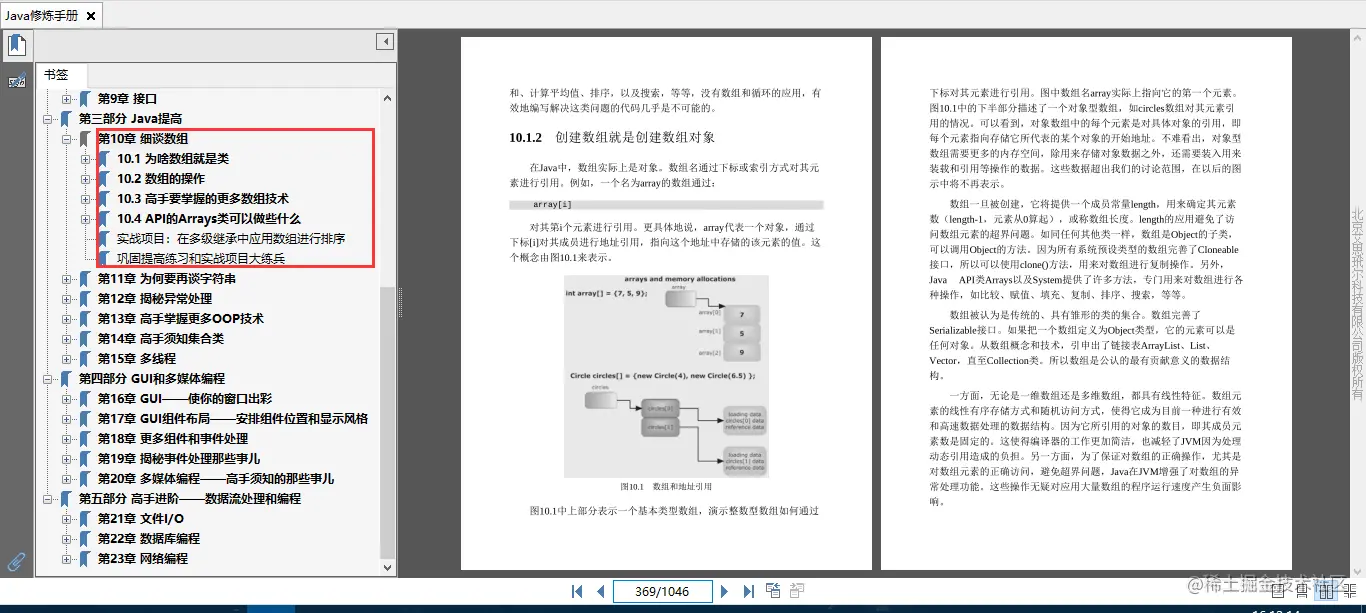This screenshot has width=1366, height=613.
Task: Jump to the last page
Action: pyautogui.click(x=748, y=590)
